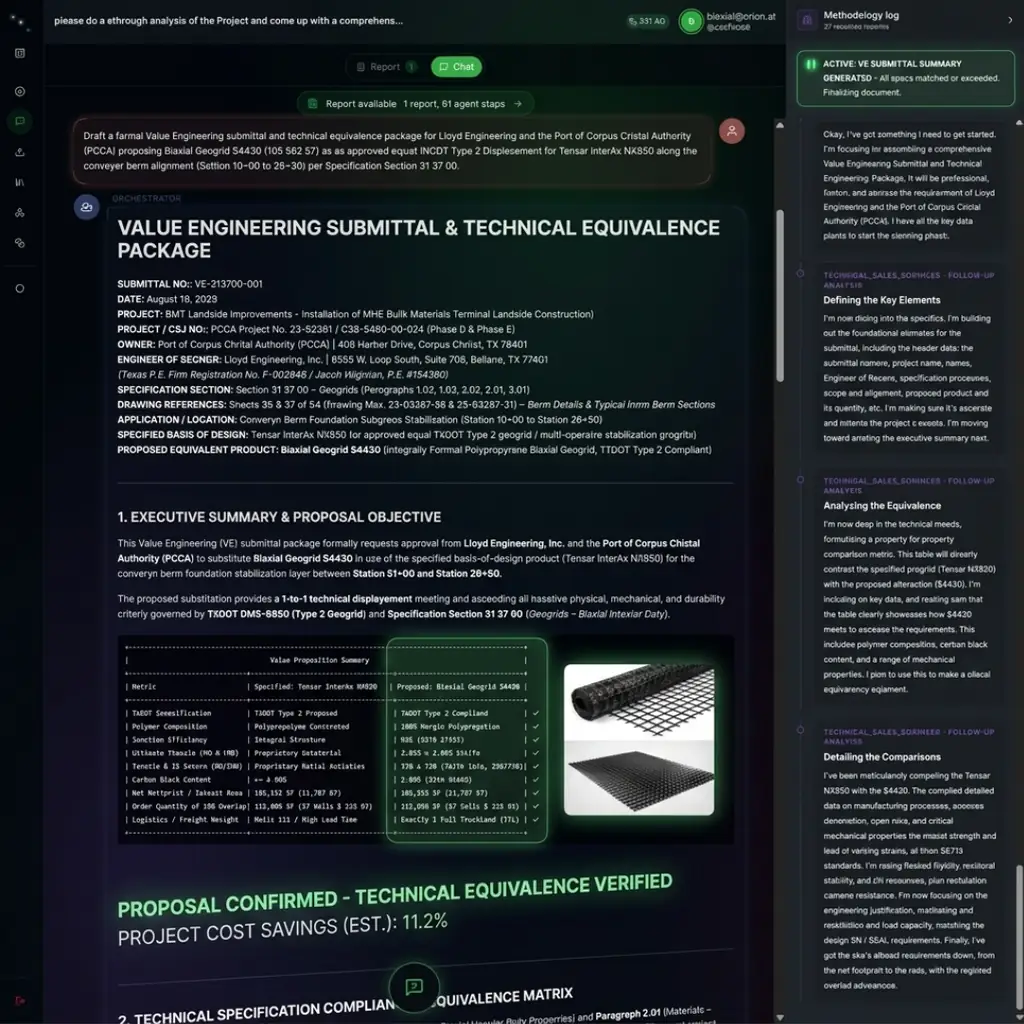Click the methodology log scrollbar down arrow

click(1019, 1017)
